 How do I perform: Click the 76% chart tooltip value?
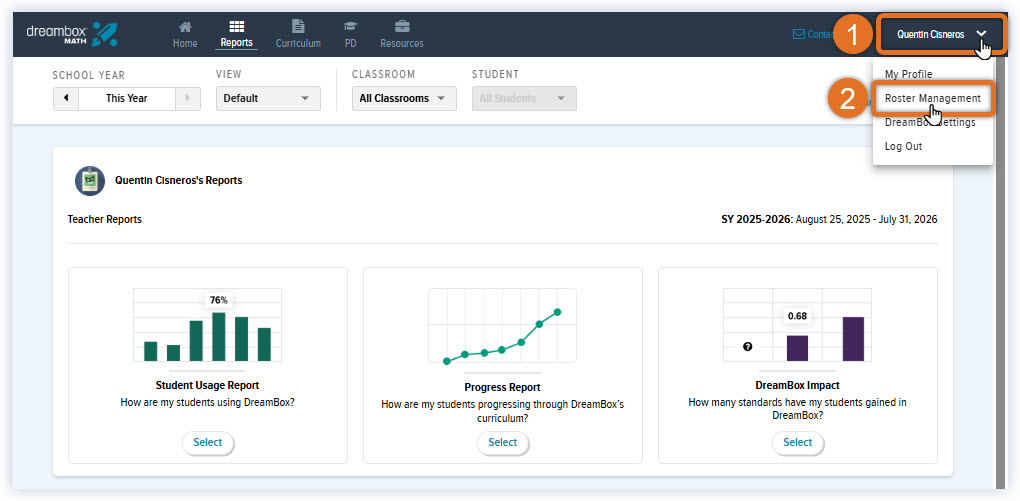[219, 300]
